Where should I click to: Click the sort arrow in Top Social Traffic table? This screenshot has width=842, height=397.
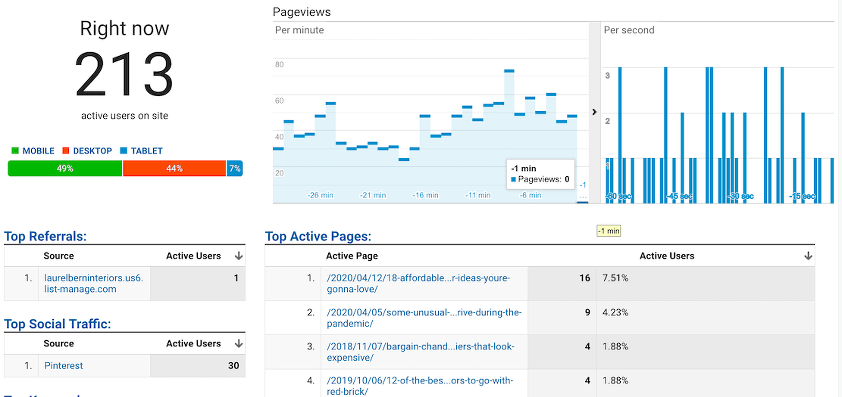[x=239, y=344]
